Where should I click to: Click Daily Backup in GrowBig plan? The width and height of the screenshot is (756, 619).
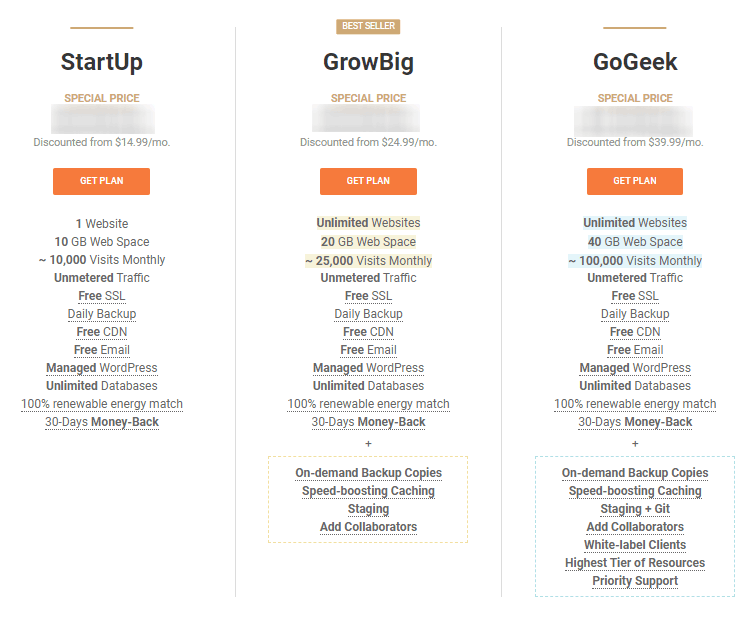pos(368,314)
